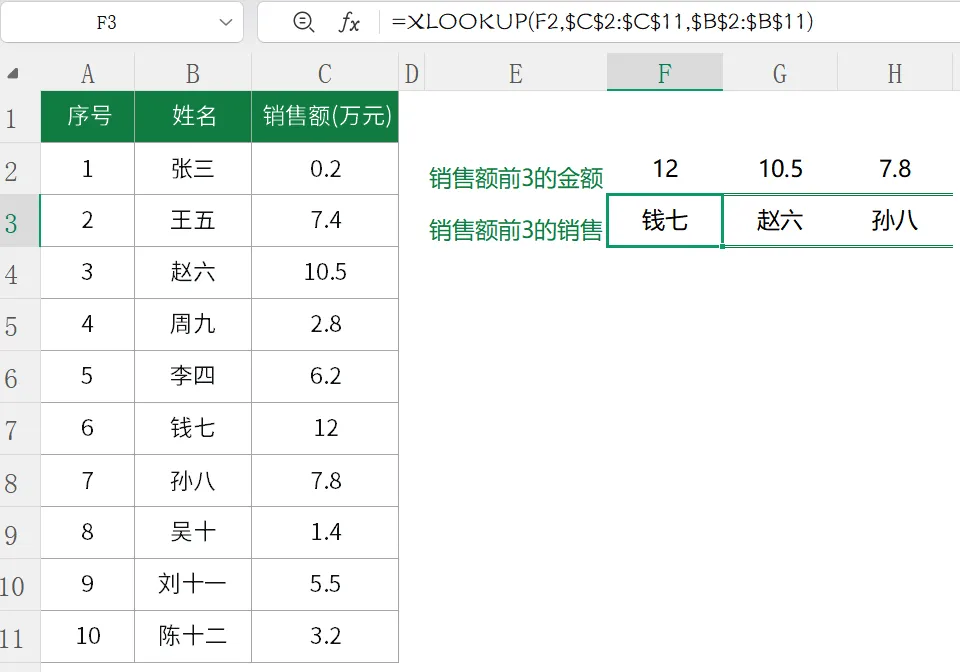Click the header cell 序号
Viewport: 960px width, 672px height.
[88, 117]
